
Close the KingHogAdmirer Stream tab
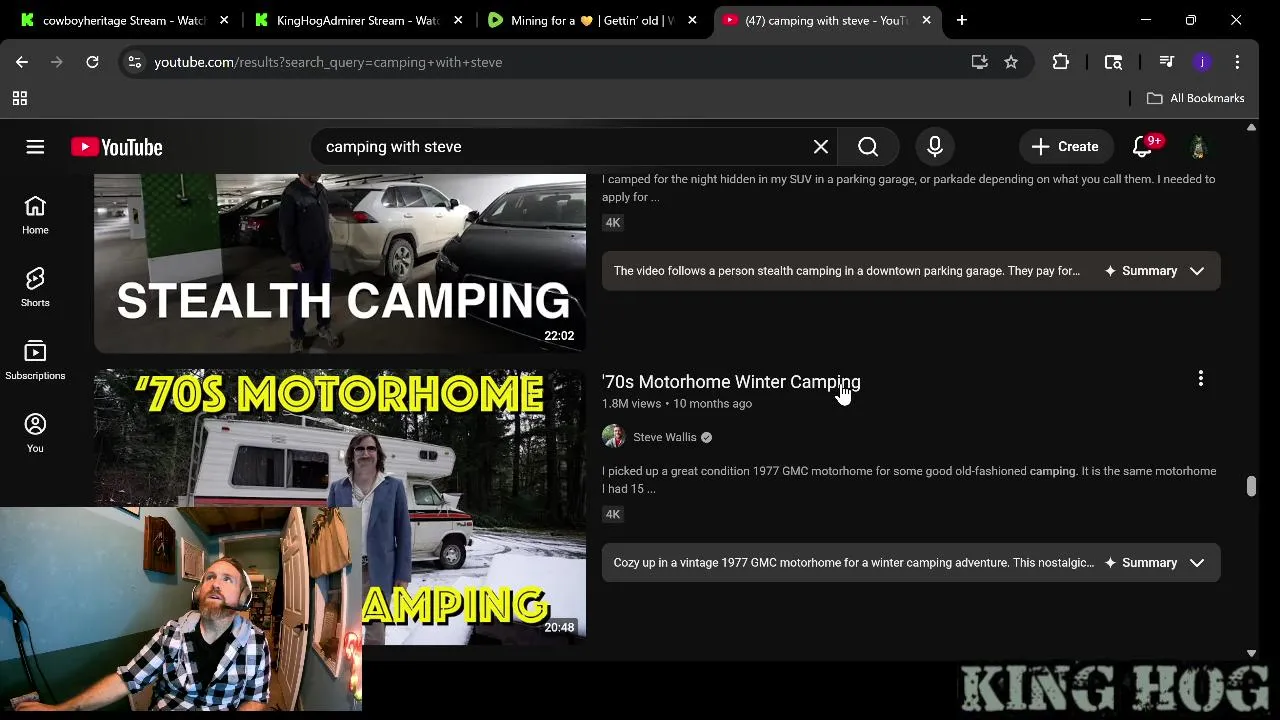458,20
